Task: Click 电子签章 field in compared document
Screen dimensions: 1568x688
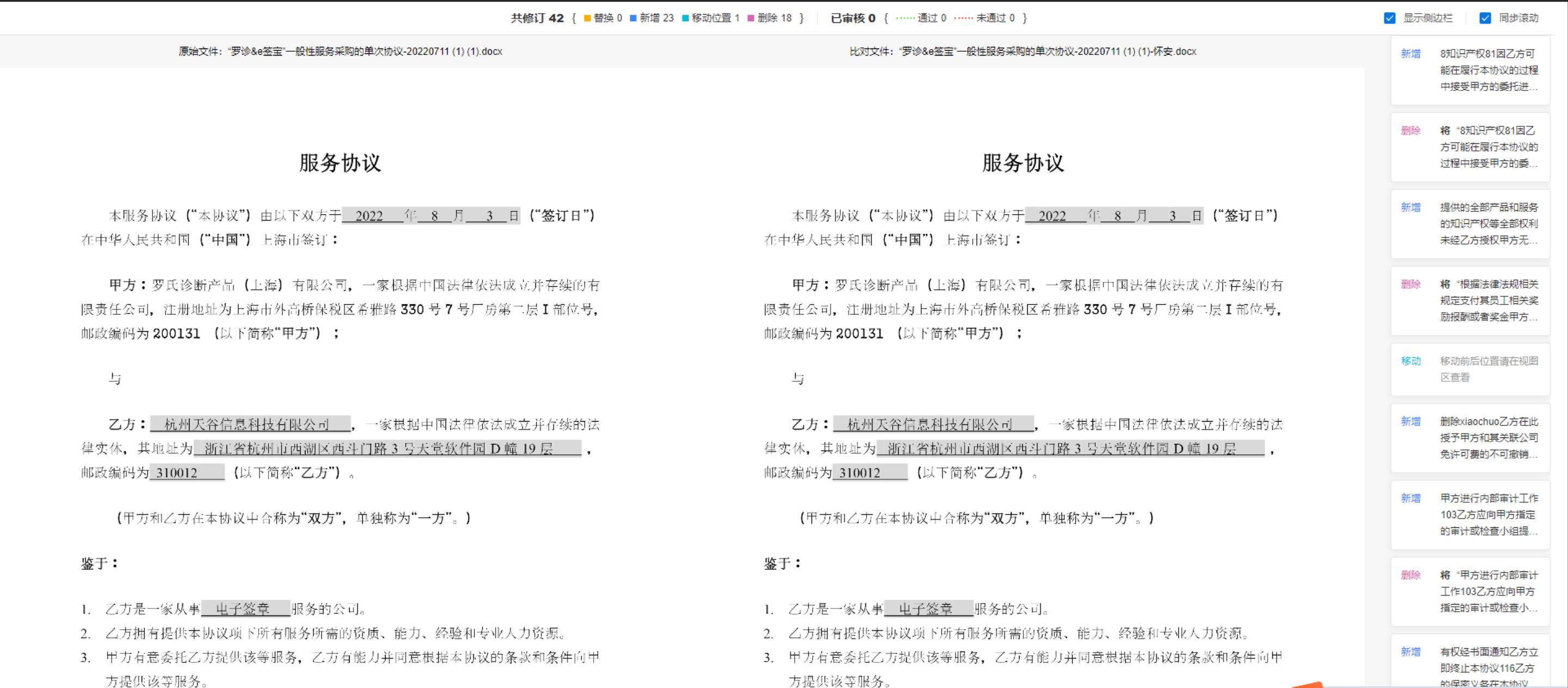Action: (928, 609)
